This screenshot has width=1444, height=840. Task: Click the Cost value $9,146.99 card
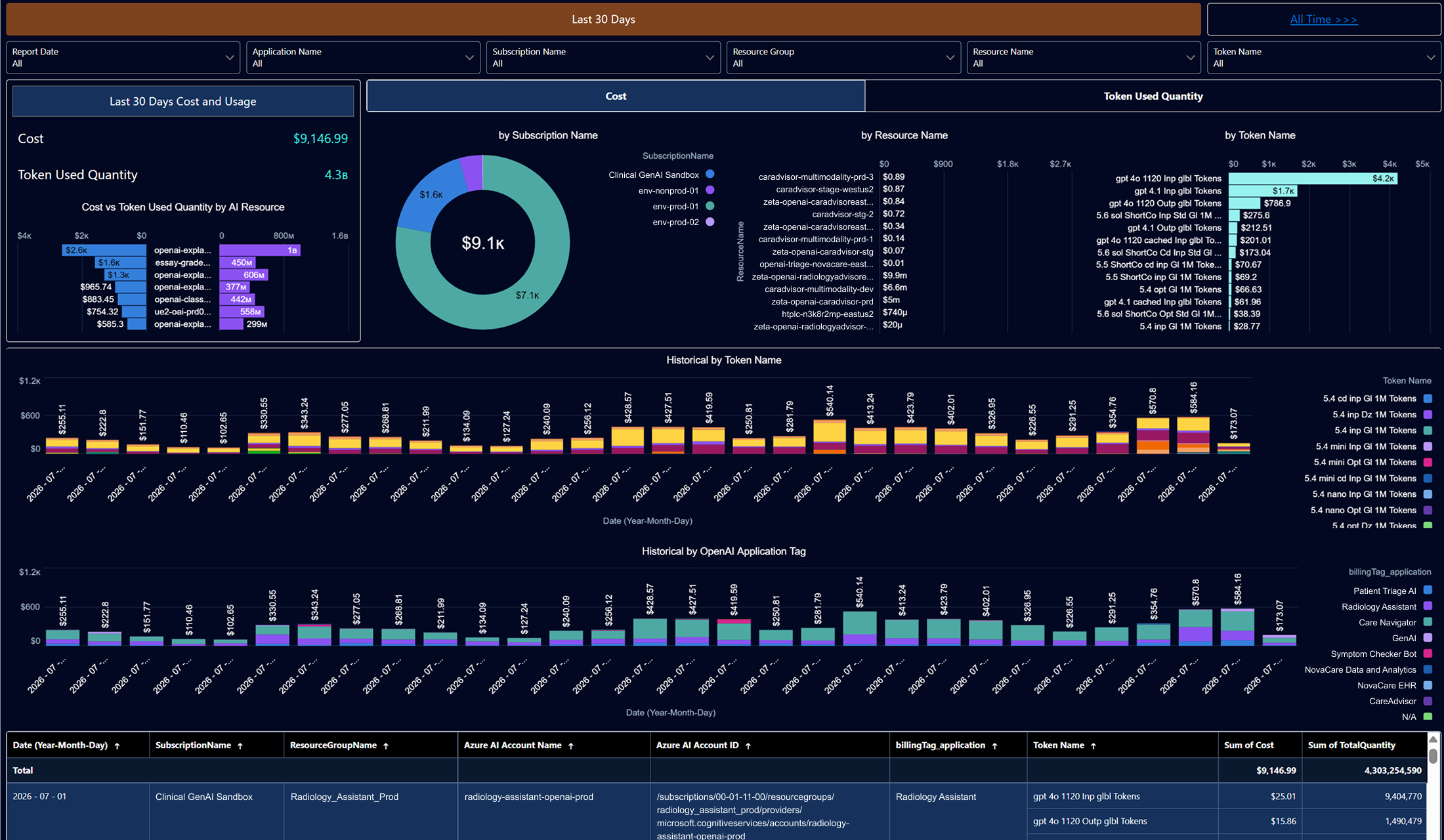point(320,138)
